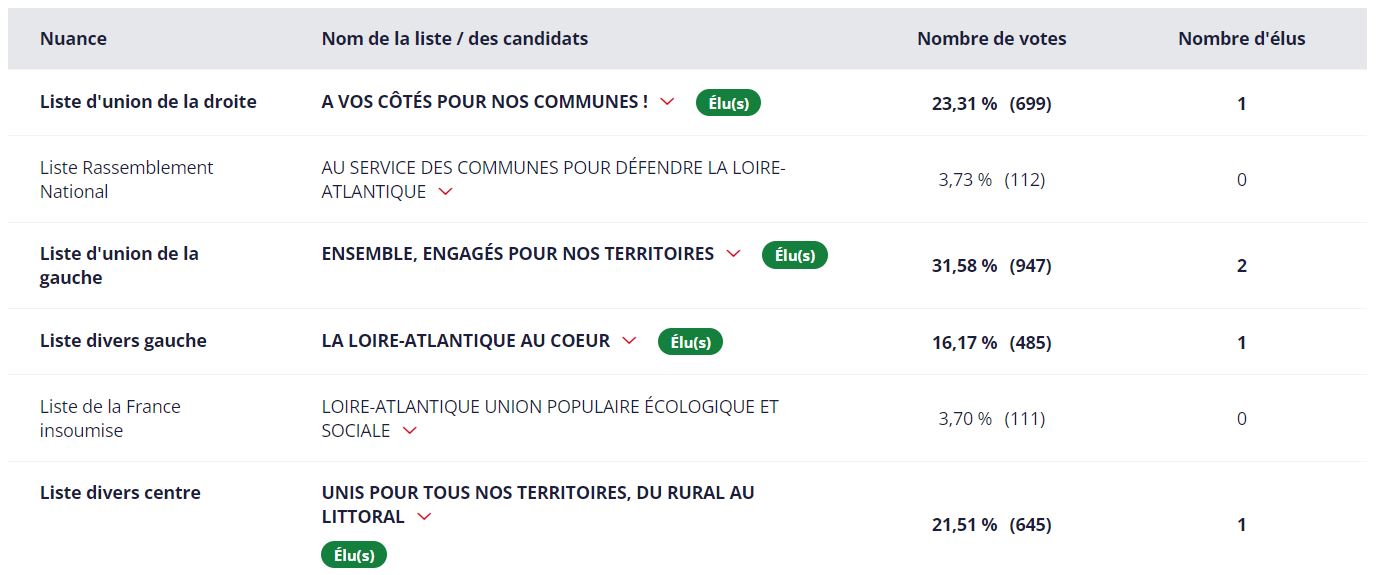Click Liste Rassemblement National nuance cell
The image size is (1377, 575).
pos(127,180)
